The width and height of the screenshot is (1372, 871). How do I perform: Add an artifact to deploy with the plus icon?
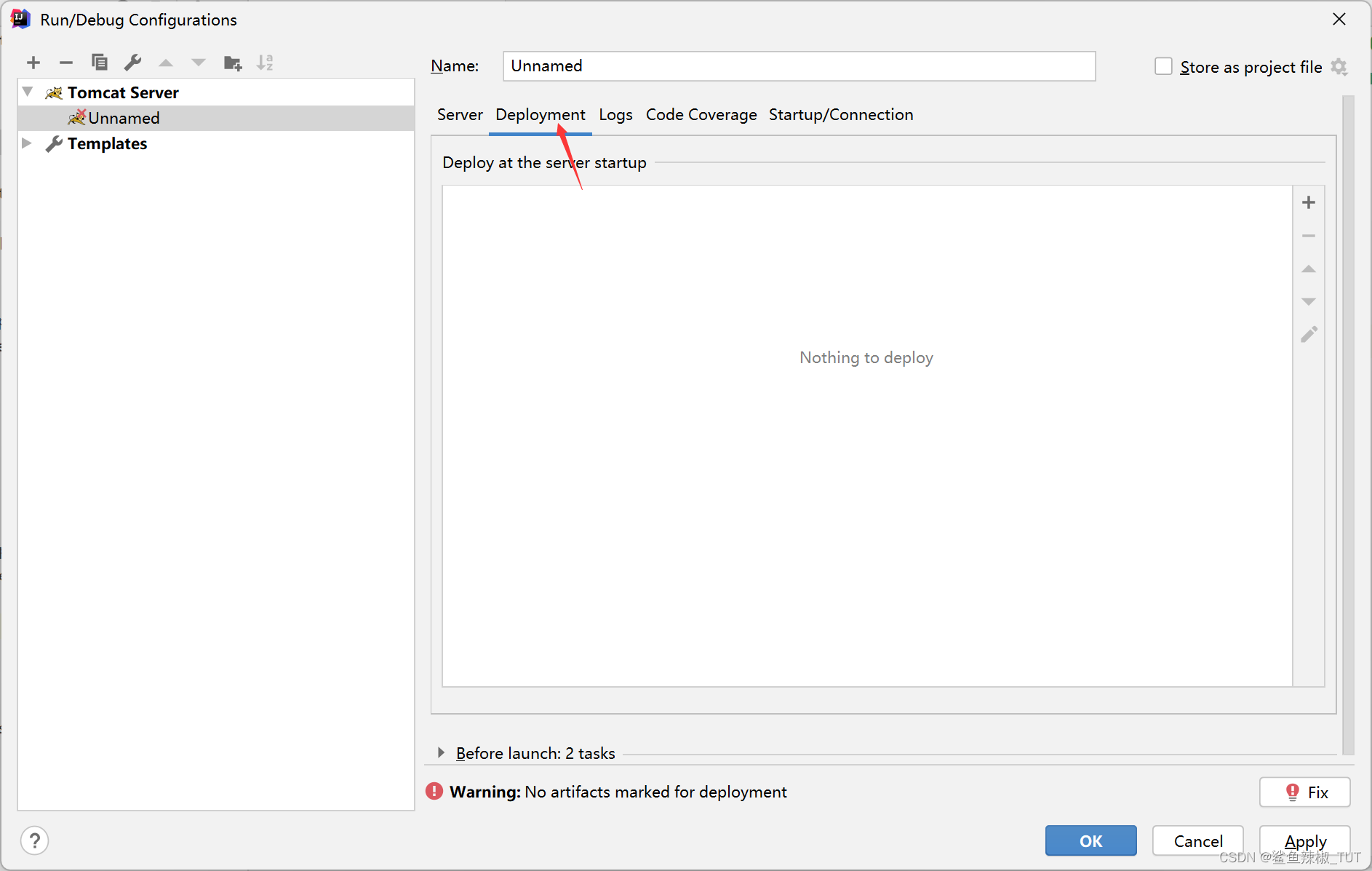1309,202
